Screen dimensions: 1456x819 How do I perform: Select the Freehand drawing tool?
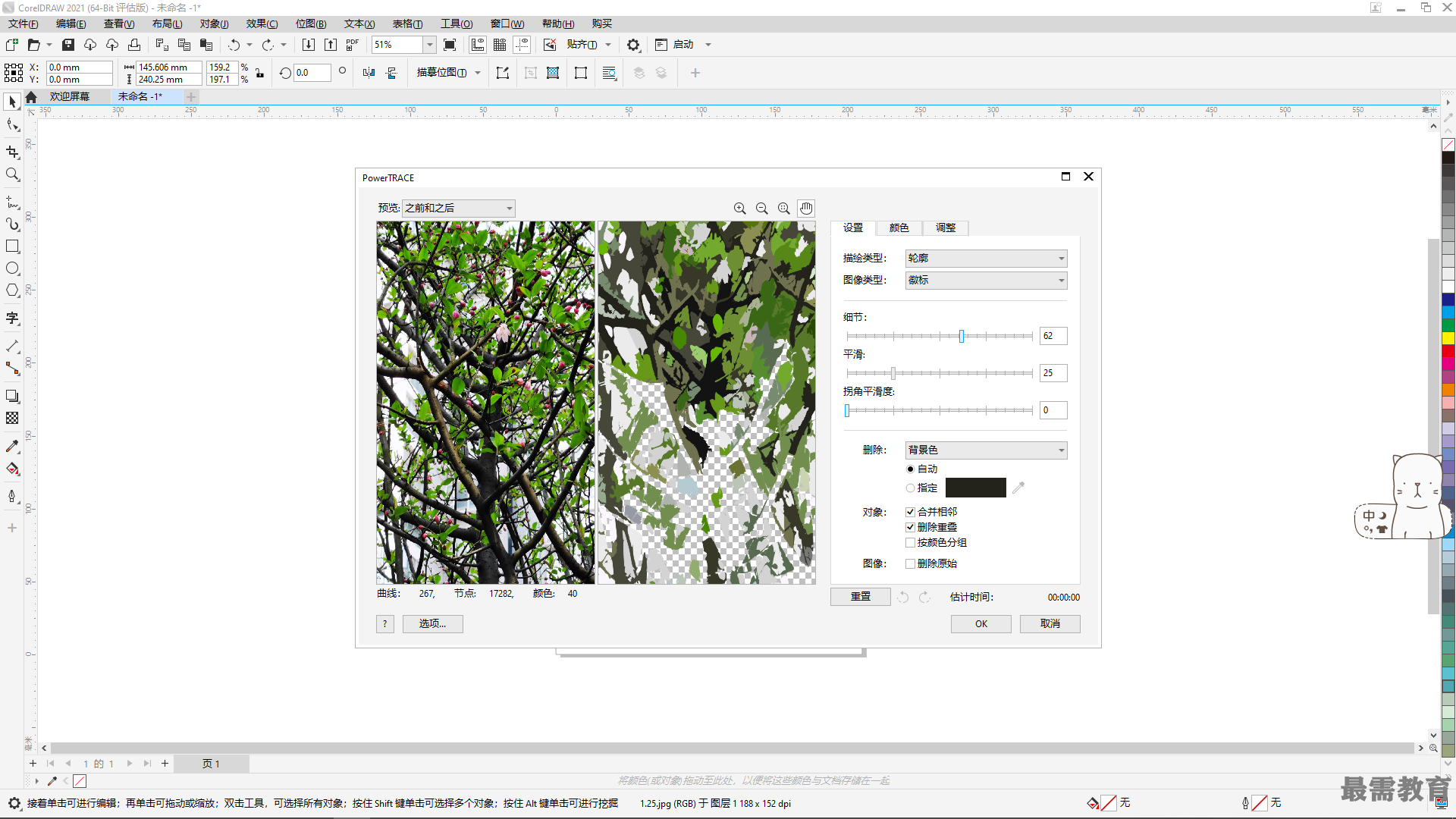[12, 202]
